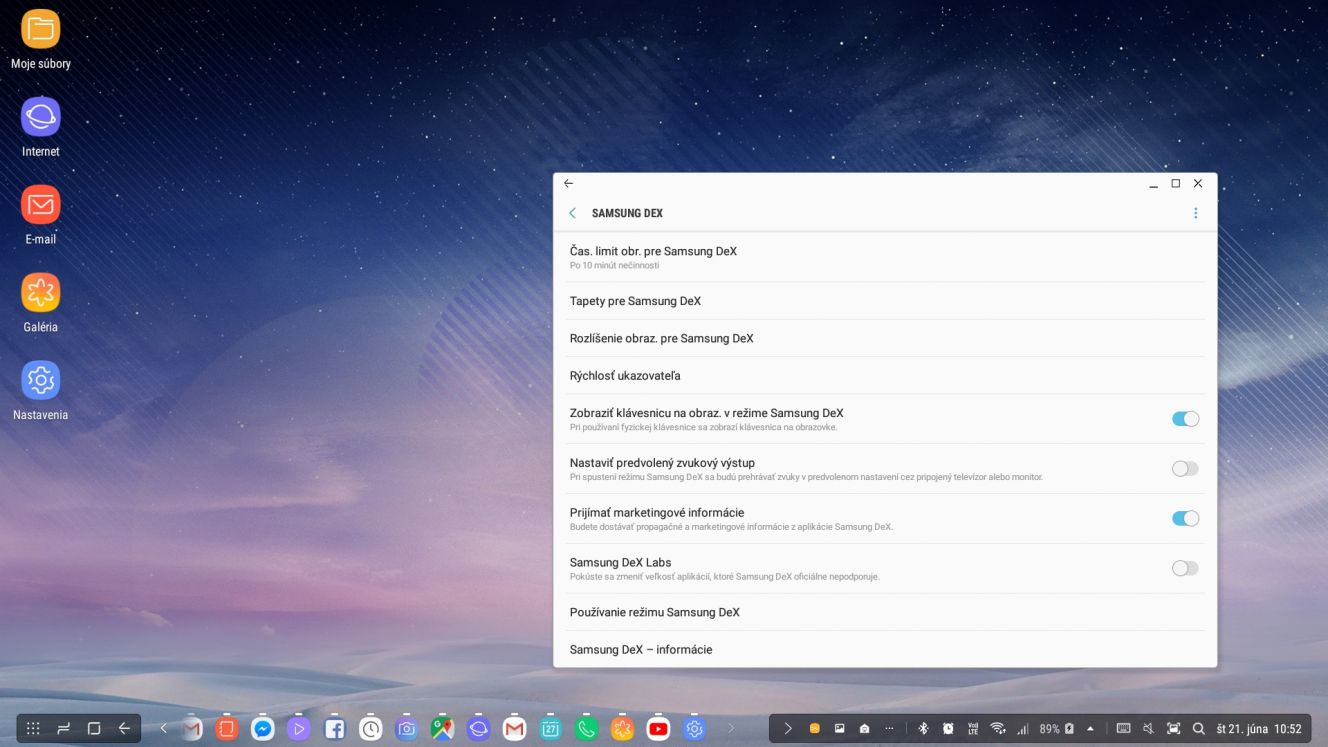The height and width of the screenshot is (747, 1328).
Task: Open the Galéria desktop icon
Action: [x=40, y=304]
